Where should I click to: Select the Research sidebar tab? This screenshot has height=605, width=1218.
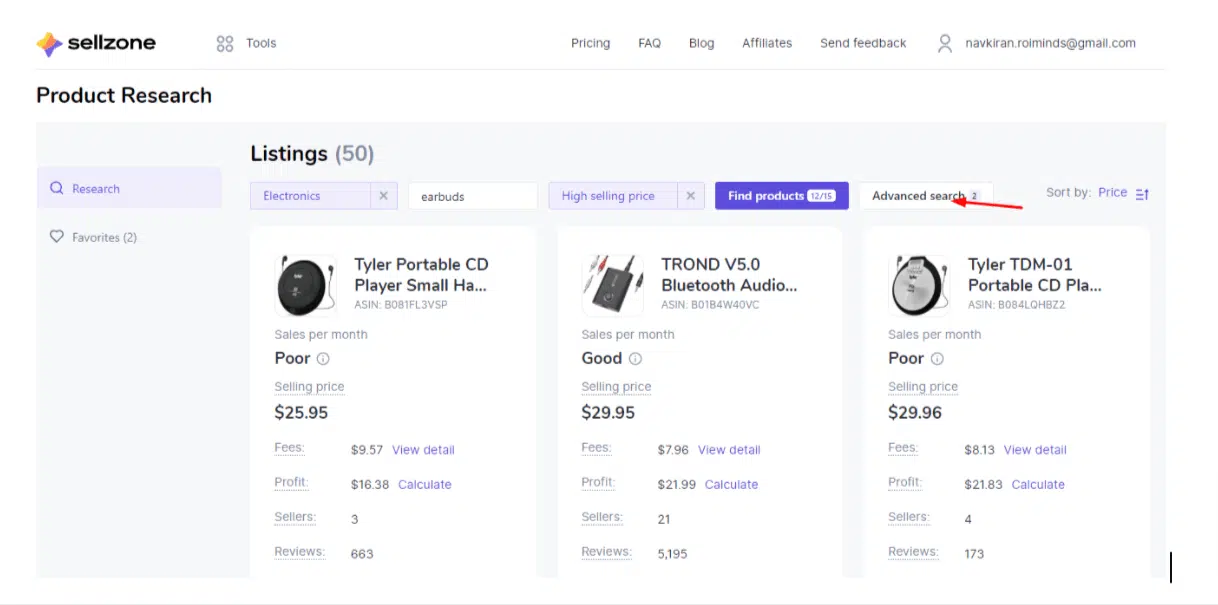click(x=130, y=188)
